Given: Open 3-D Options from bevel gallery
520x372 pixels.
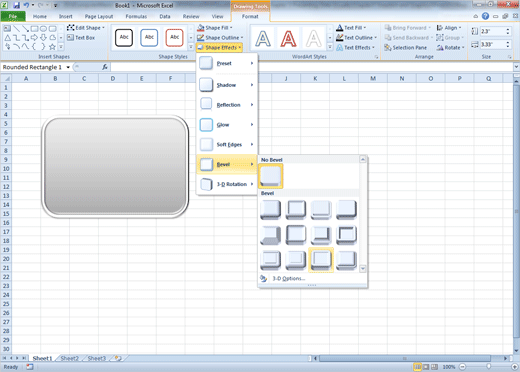Looking at the screenshot, I should [289, 278].
